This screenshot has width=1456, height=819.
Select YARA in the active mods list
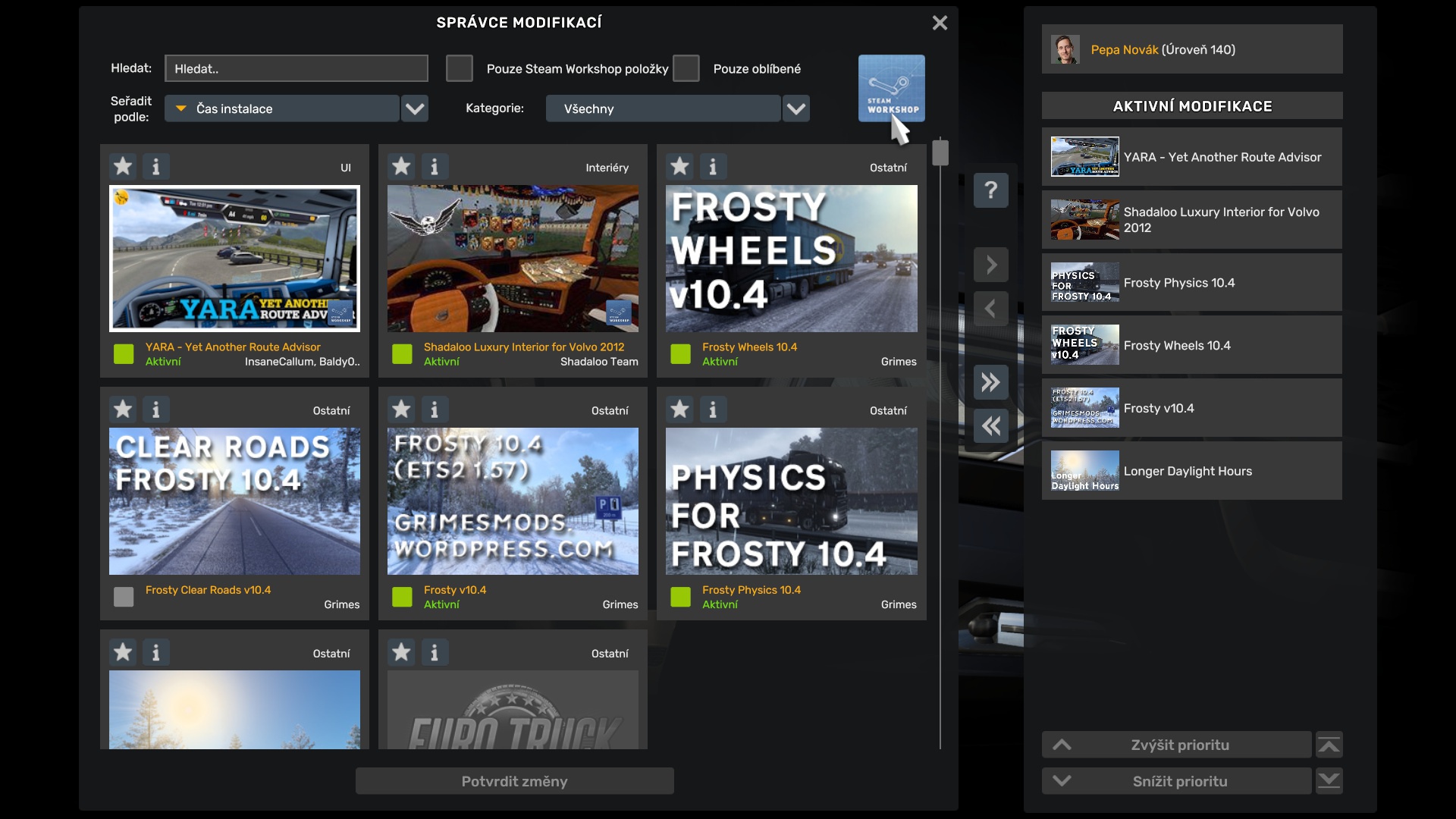pos(1192,157)
